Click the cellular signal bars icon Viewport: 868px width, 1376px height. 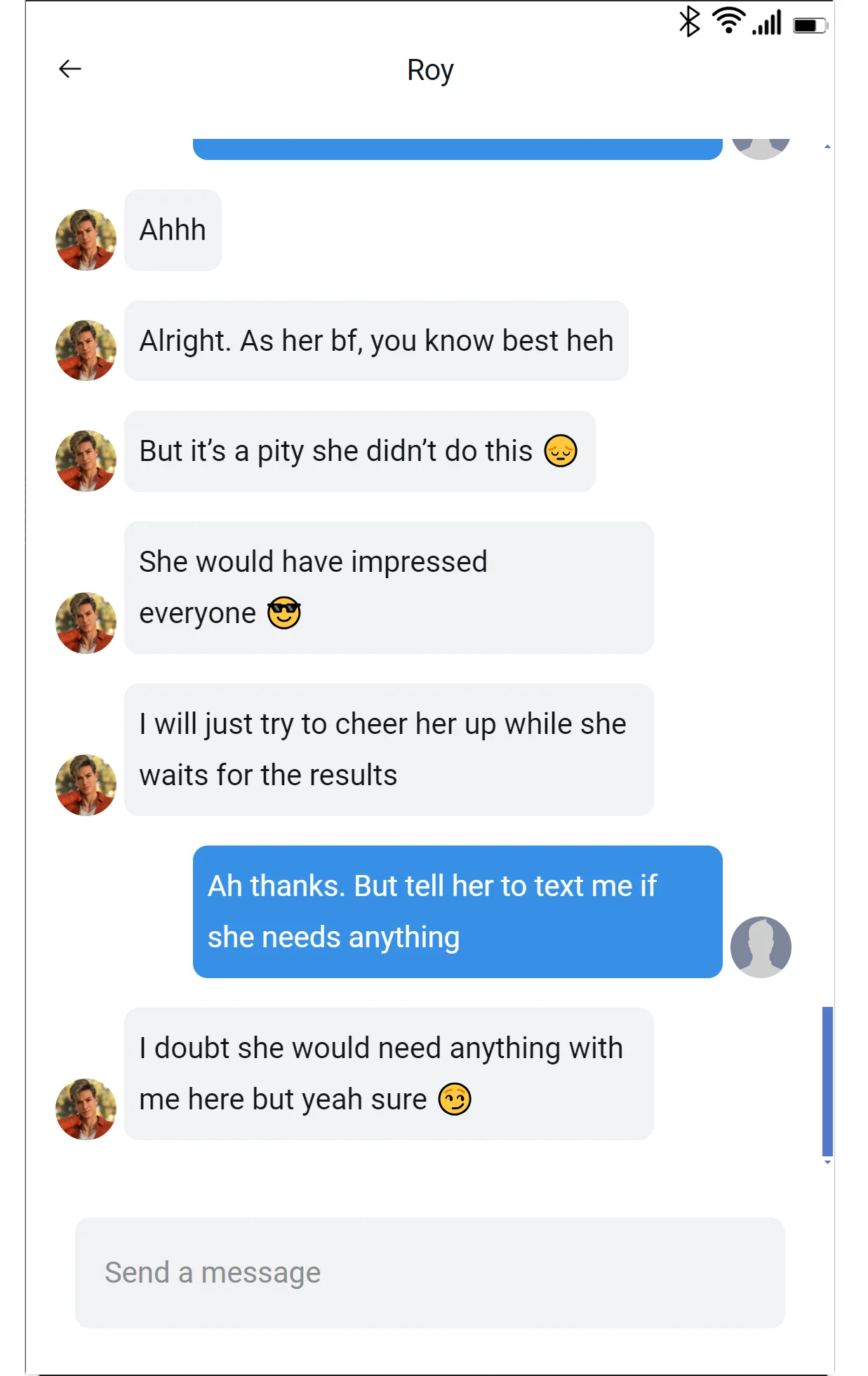[766, 22]
